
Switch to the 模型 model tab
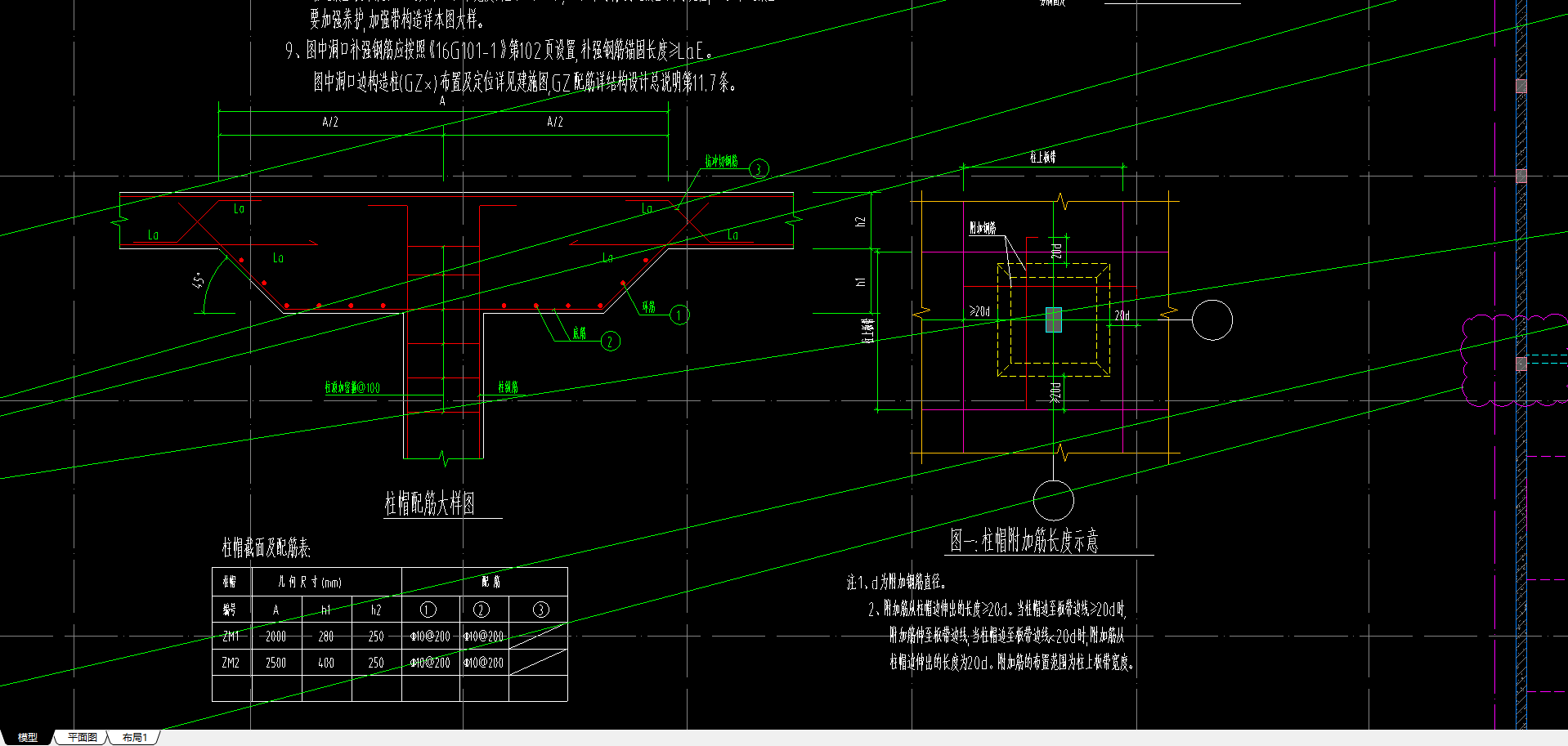[27, 737]
